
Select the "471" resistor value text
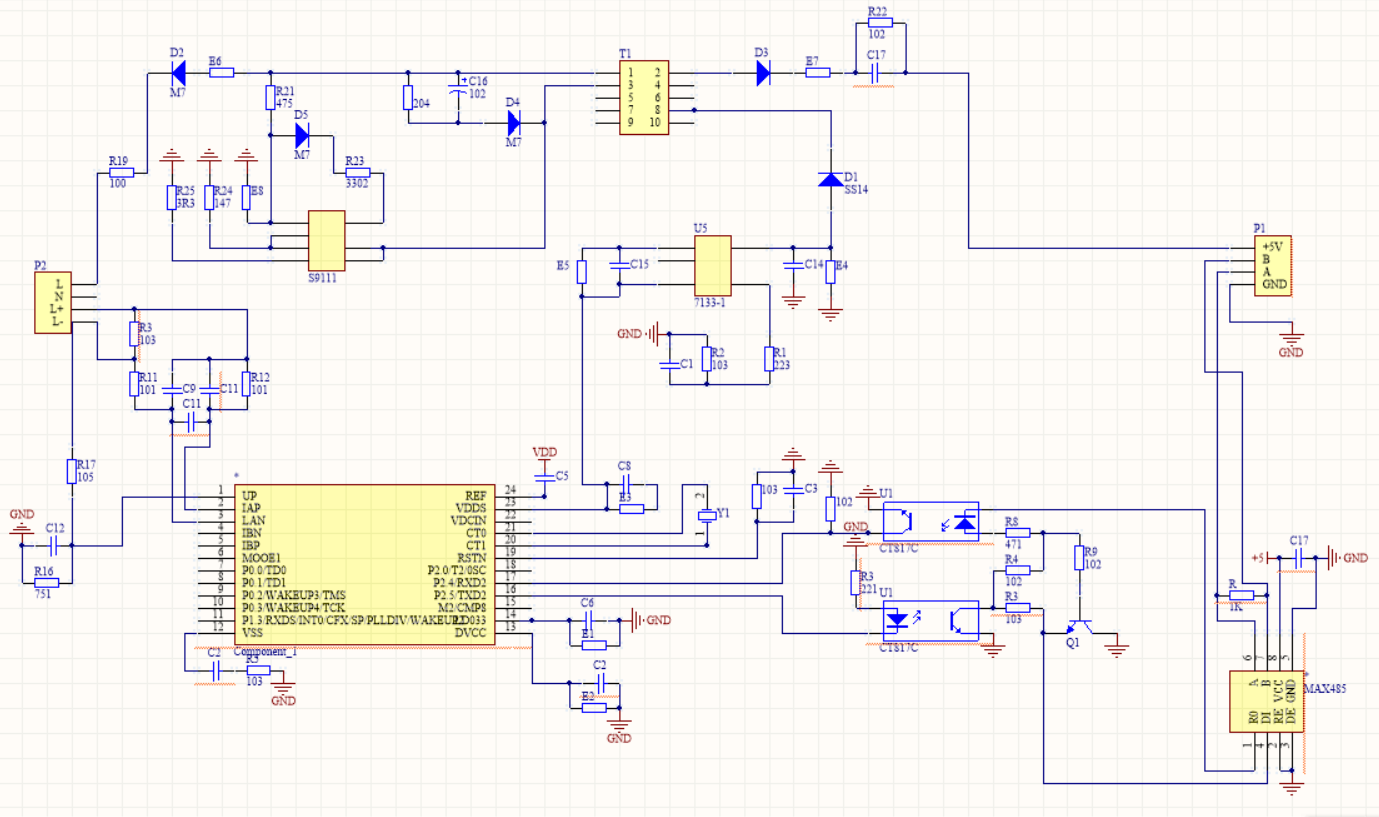[1014, 545]
